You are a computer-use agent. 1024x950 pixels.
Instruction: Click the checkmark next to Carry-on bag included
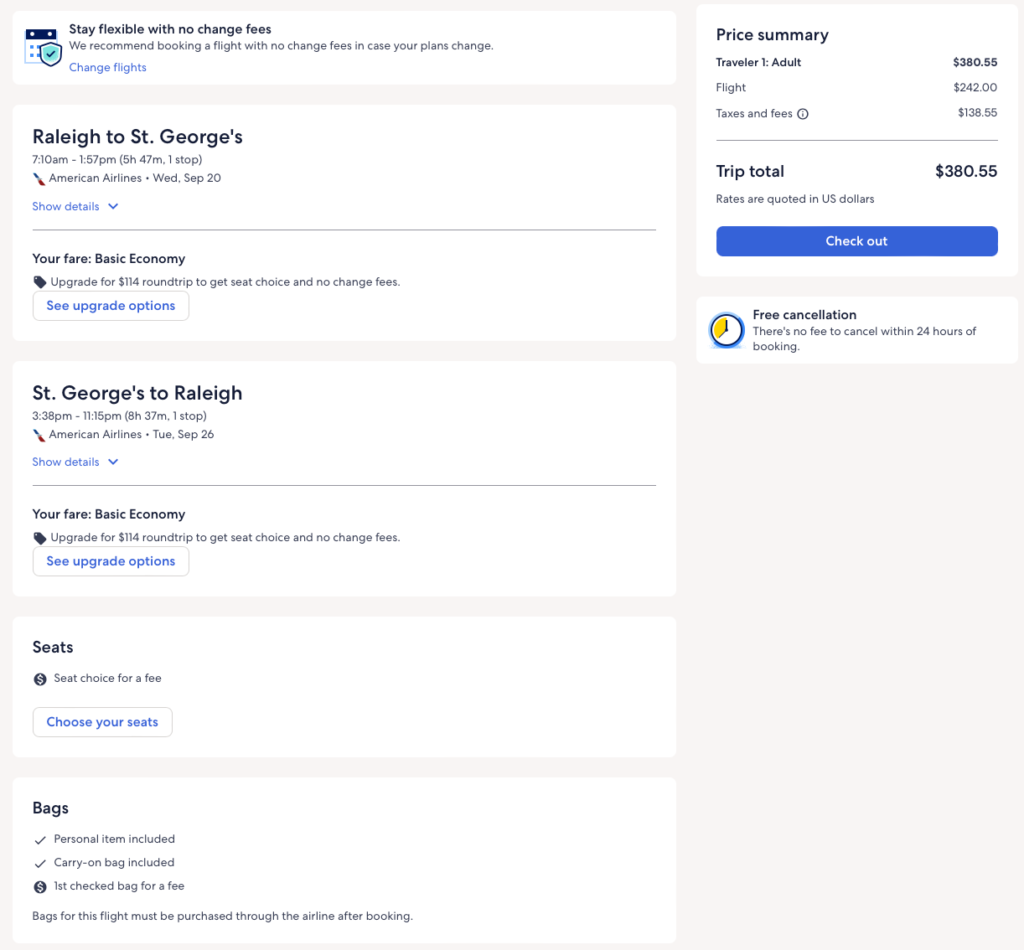click(x=40, y=863)
